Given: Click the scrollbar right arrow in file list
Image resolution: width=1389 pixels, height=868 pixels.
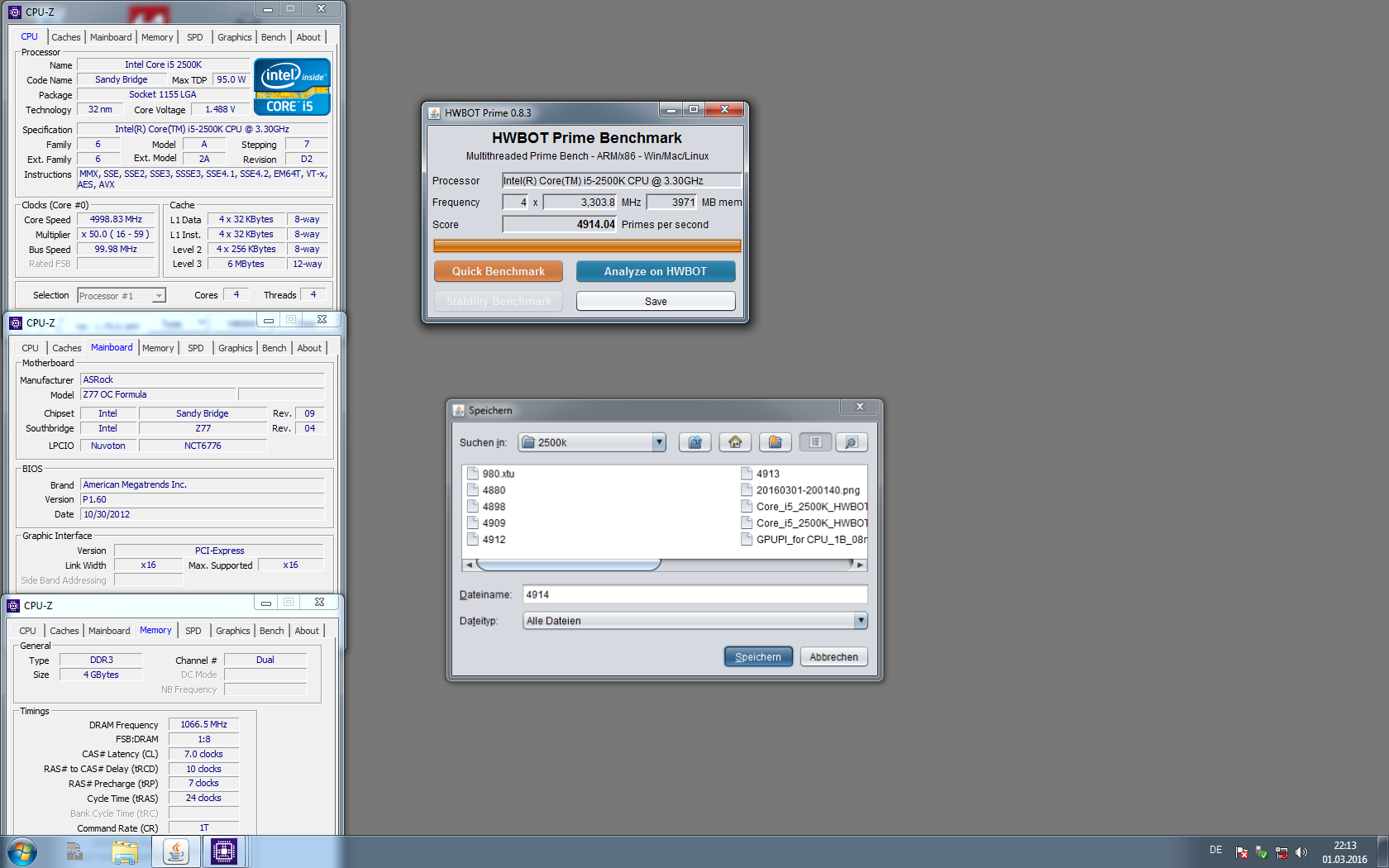Looking at the screenshot, I should pos(860,565).
